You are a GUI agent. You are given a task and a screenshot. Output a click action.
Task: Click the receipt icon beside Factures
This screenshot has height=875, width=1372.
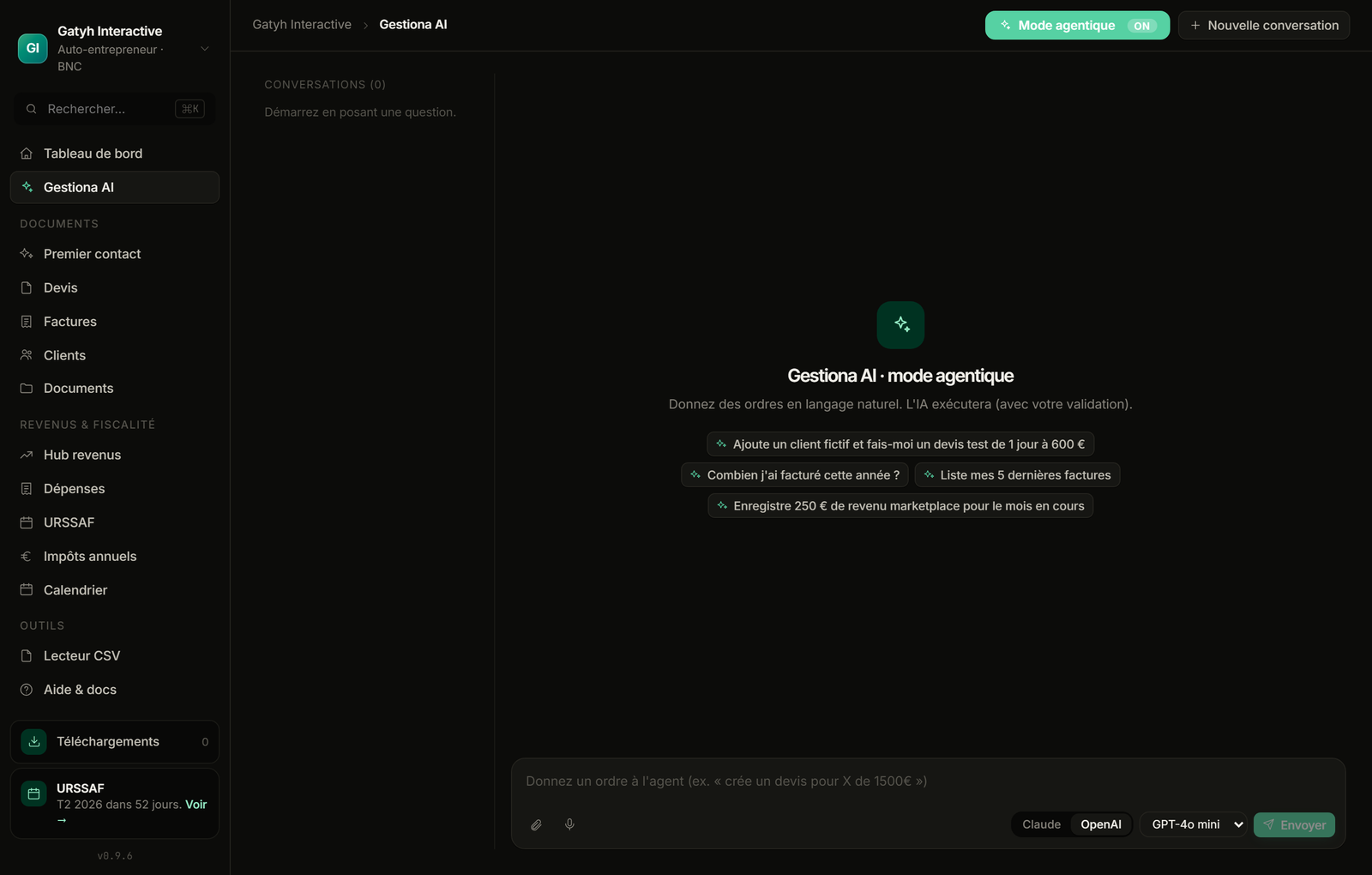(x=27, y=322)
